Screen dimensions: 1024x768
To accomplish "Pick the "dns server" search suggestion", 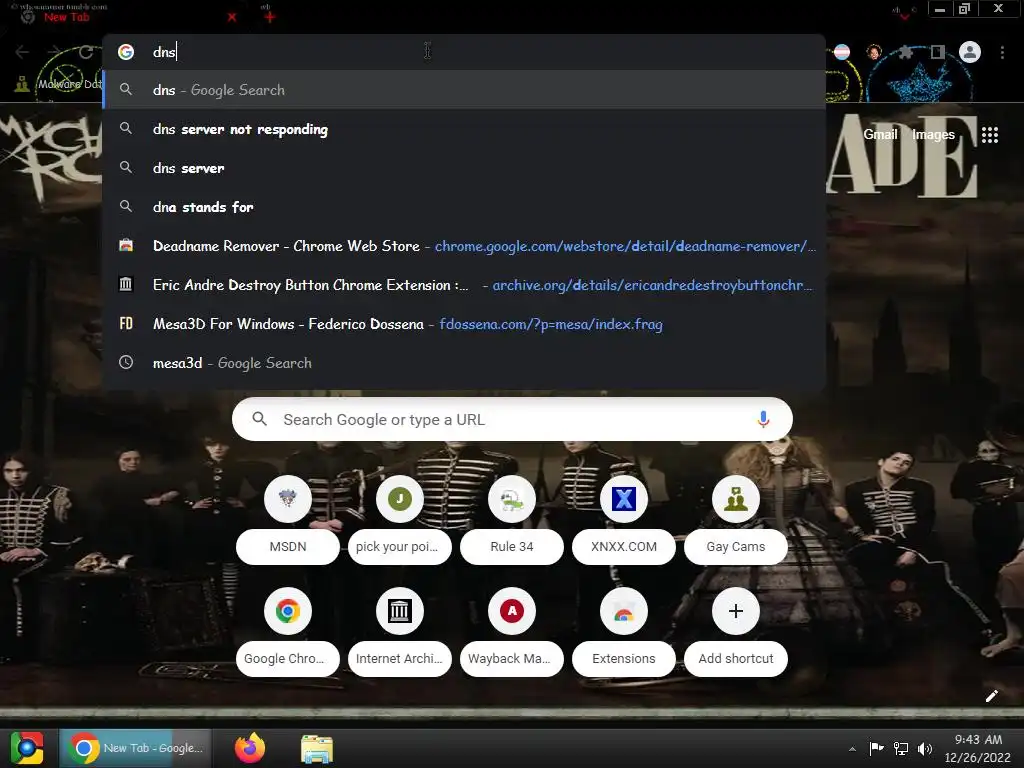I will click(x=464, y=168).
